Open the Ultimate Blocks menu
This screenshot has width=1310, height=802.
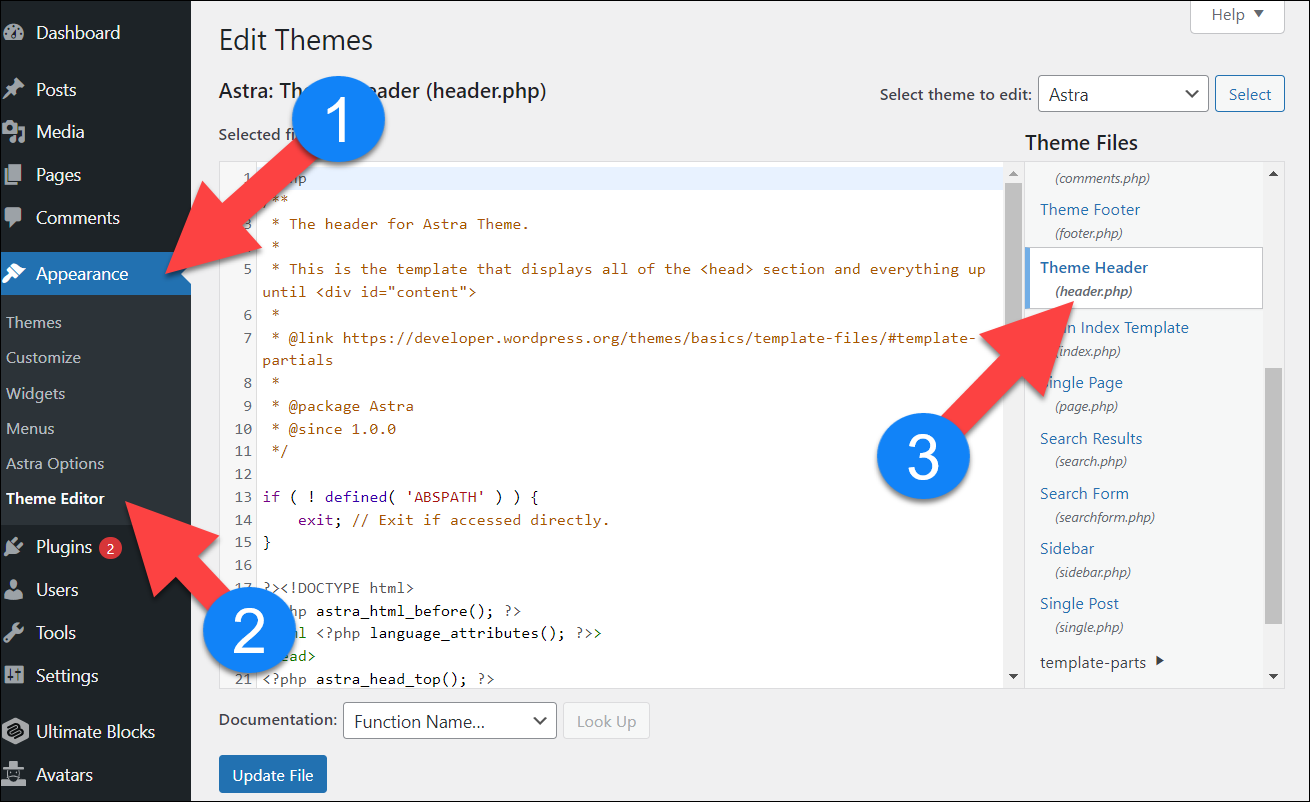click(x=95, y=732)
